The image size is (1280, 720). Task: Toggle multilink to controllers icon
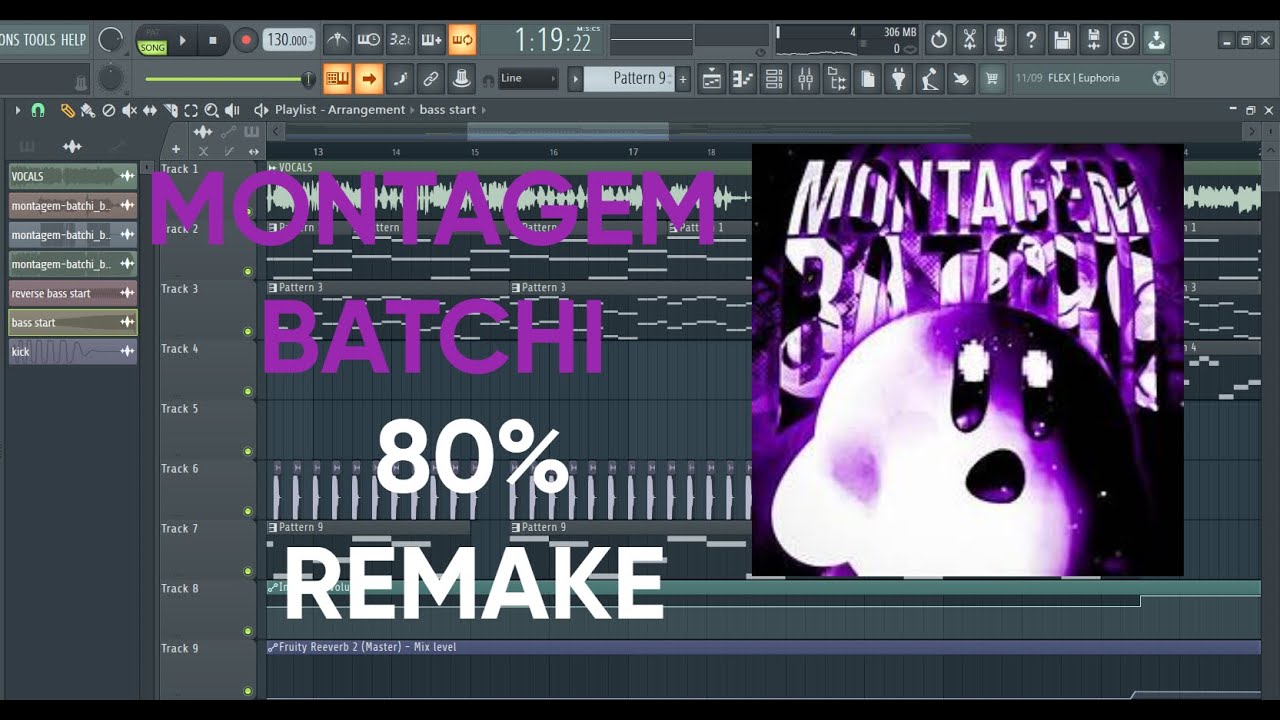point(461,78)
